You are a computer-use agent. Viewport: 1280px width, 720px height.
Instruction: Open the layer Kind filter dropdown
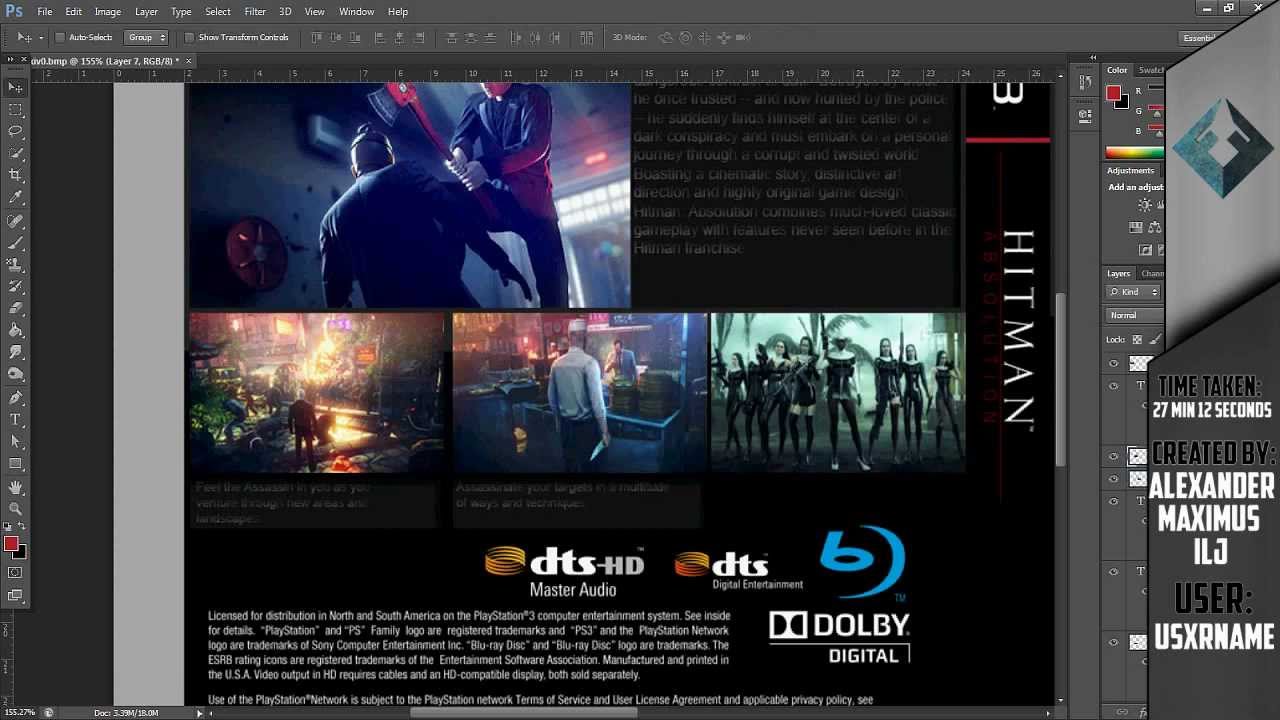(1134, 292)
